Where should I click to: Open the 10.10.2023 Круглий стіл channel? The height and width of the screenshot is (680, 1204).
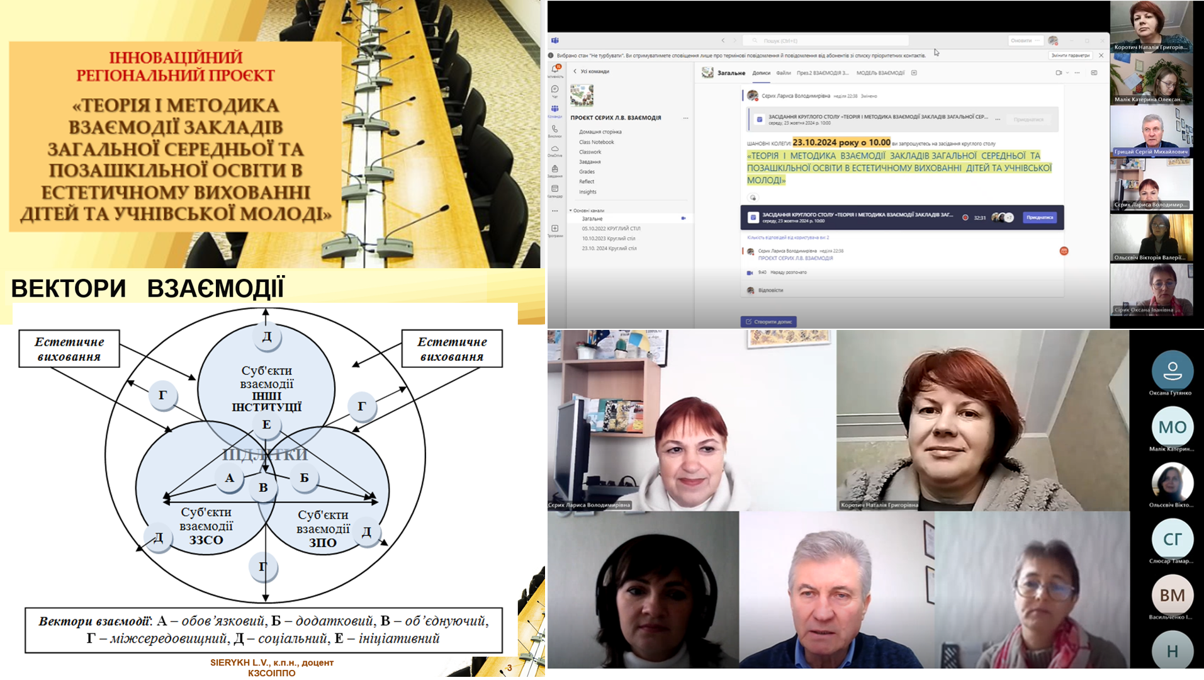tap(608, 238)
